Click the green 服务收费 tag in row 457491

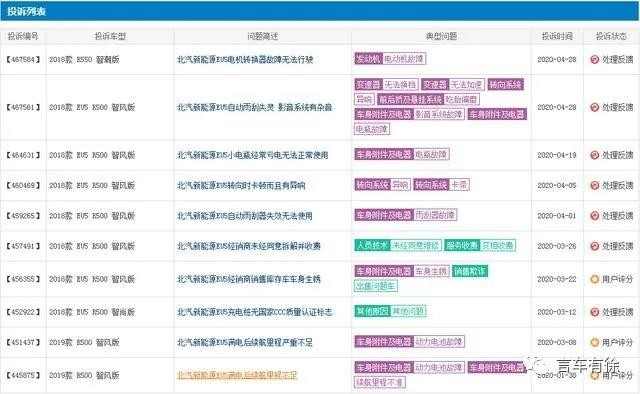(462, 245)
